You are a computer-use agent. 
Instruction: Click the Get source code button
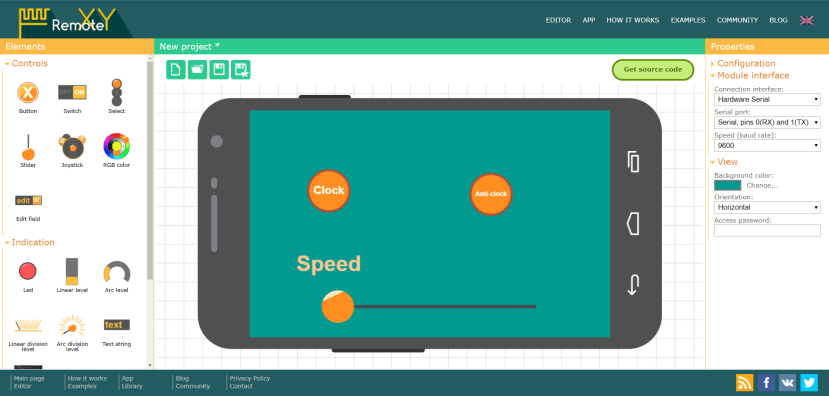(653, 69)
